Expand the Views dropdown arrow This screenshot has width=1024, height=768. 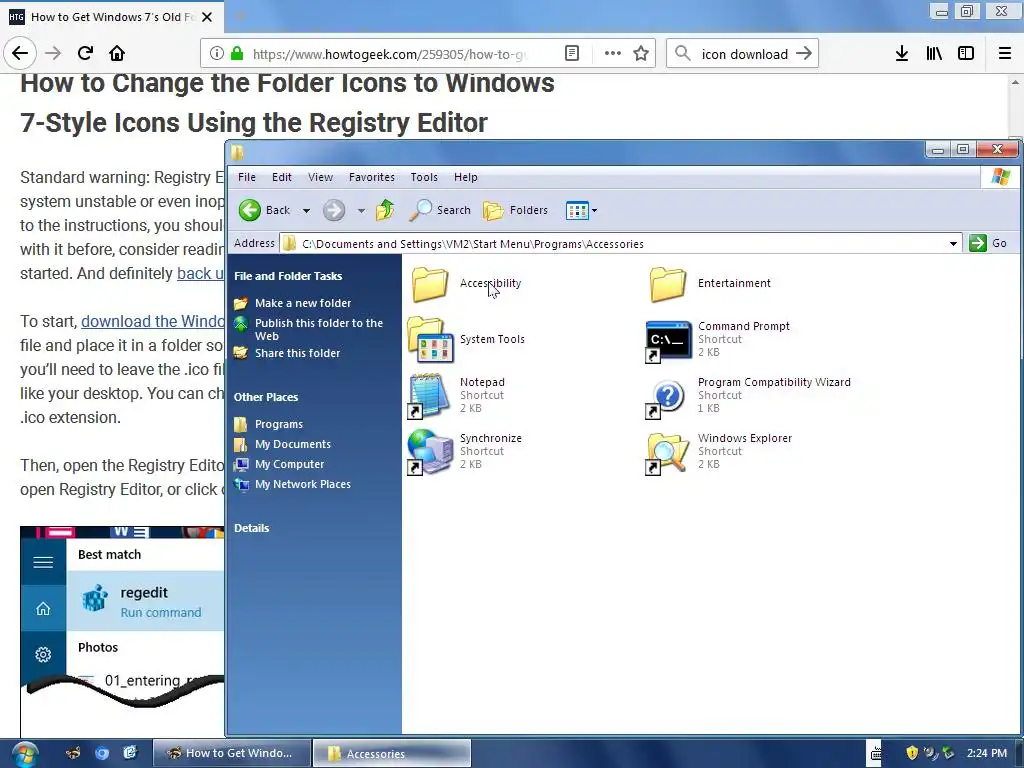[x=594, y=211]
